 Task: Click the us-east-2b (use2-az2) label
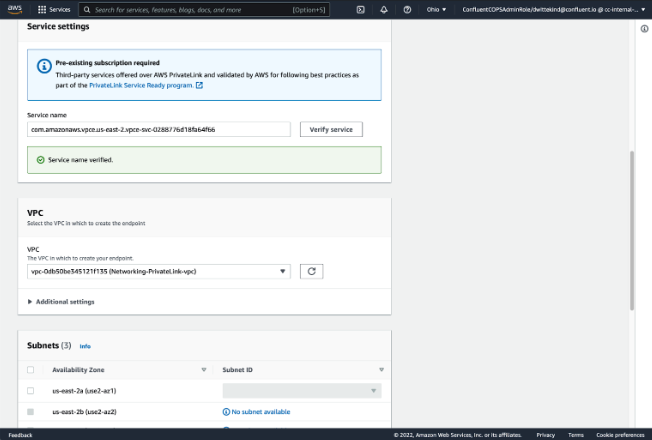(84, 412)
